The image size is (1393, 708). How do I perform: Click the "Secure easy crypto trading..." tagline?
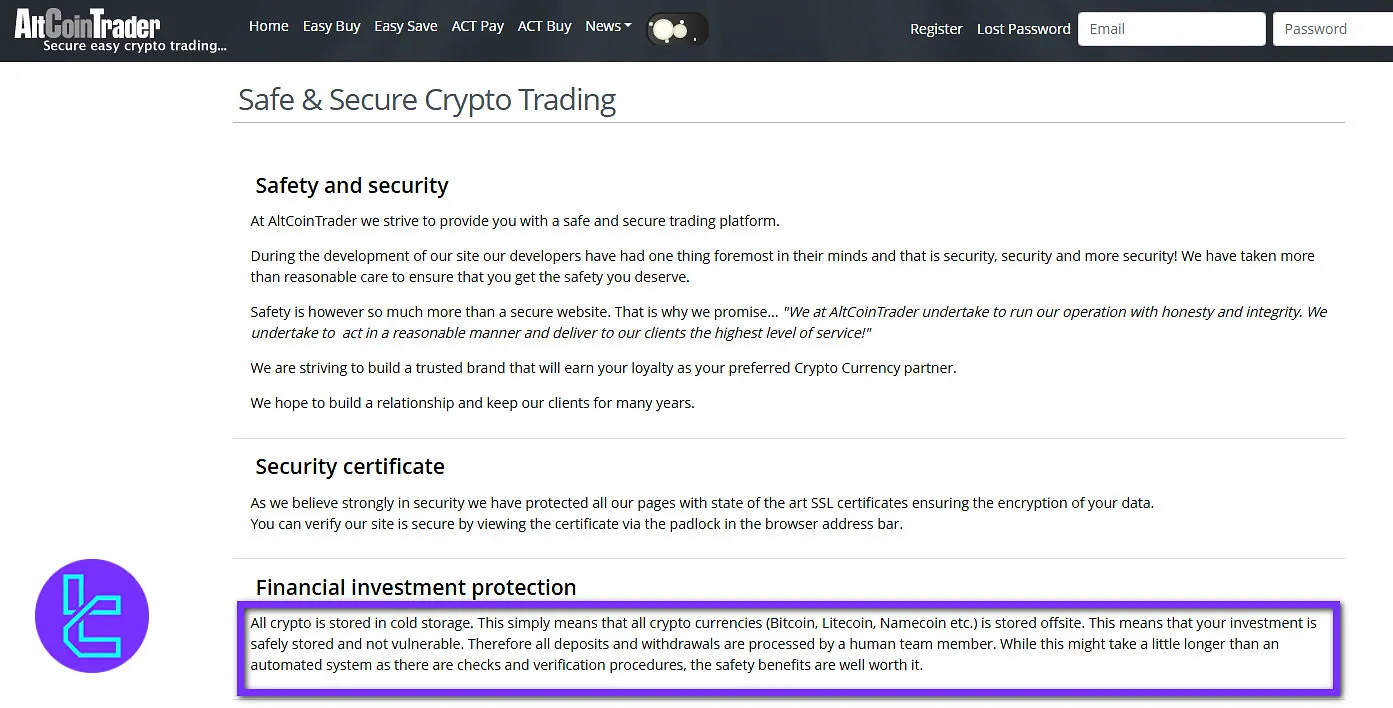(135, 46)
